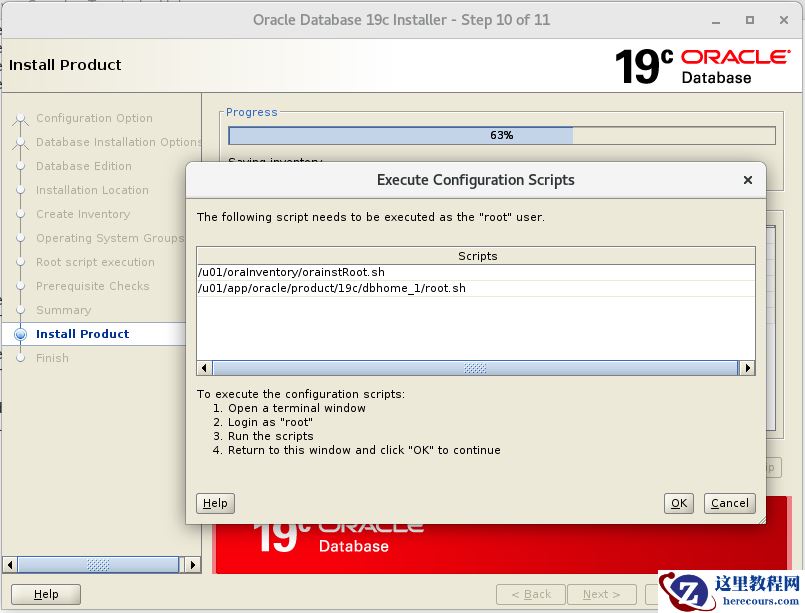Click the Oracle 19c Database logo
805x613 pixels.
click(703, 67)
